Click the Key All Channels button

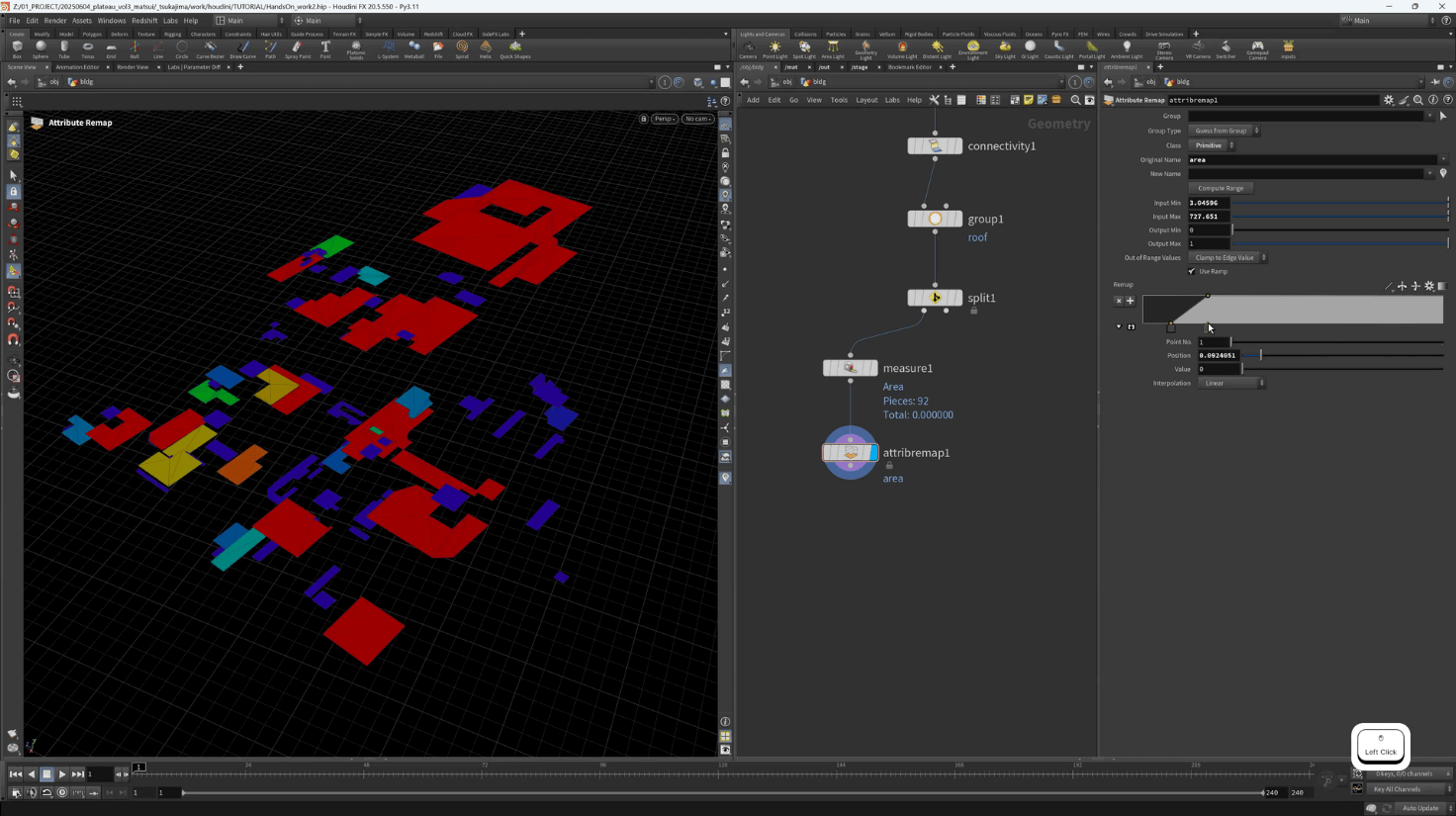pos(1397,789)
